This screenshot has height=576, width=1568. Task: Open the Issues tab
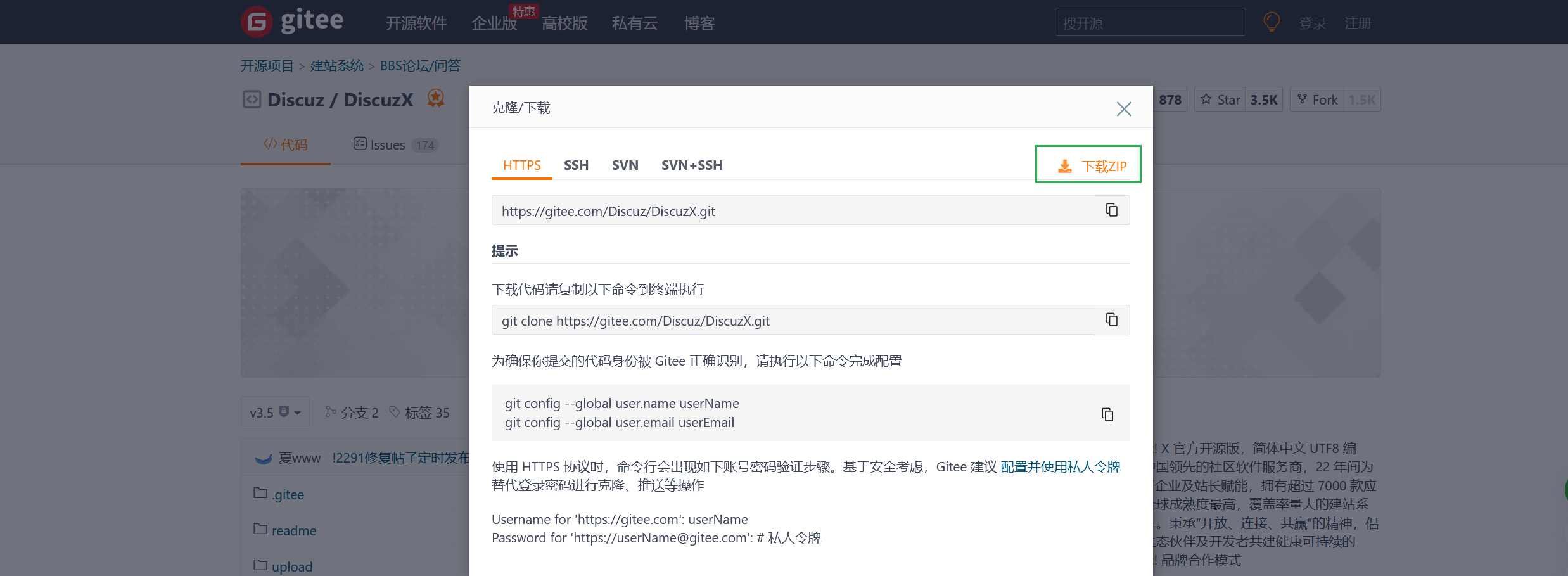[x=395, y=144]
